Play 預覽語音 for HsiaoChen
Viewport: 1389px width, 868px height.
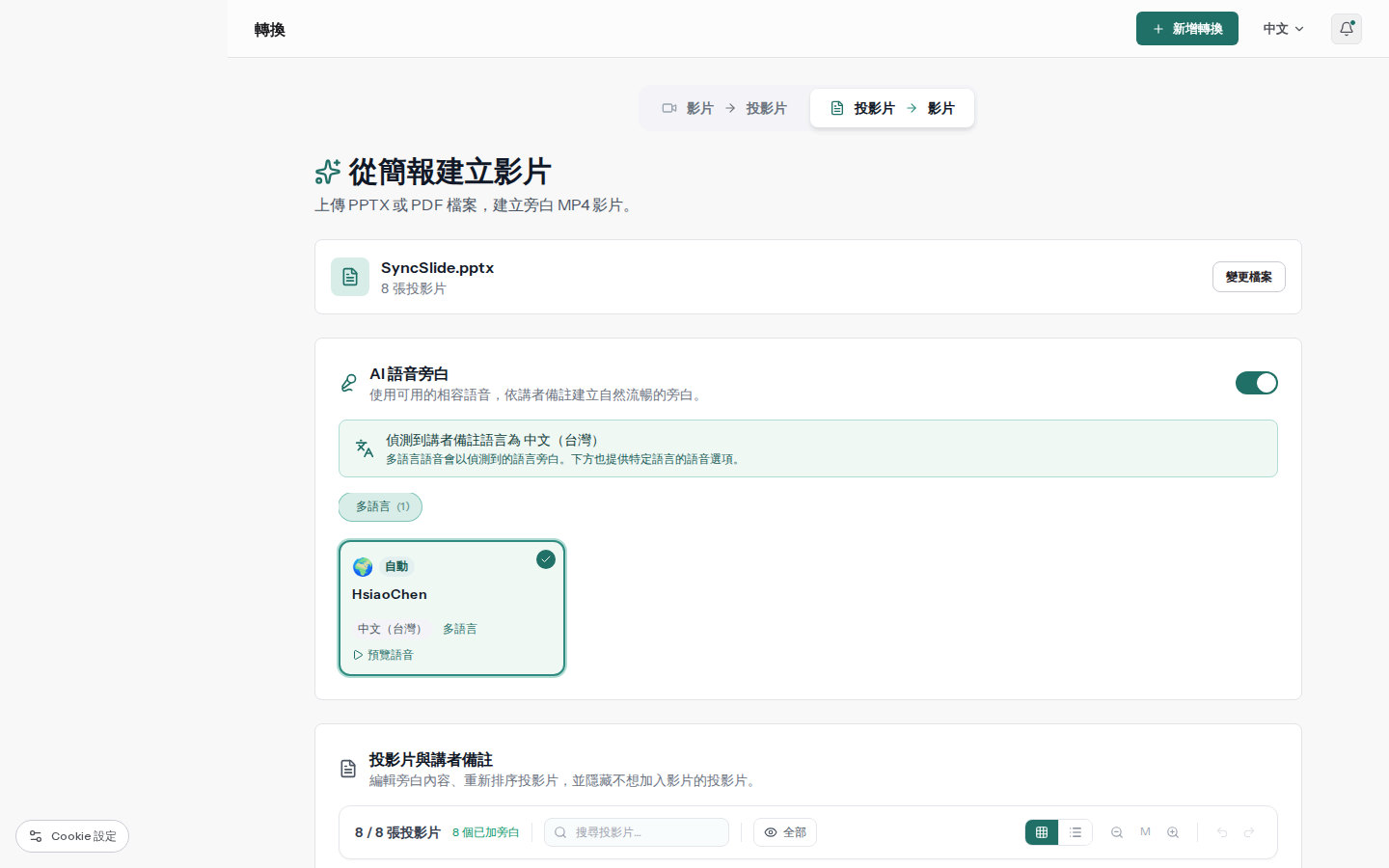pos(383,655)
